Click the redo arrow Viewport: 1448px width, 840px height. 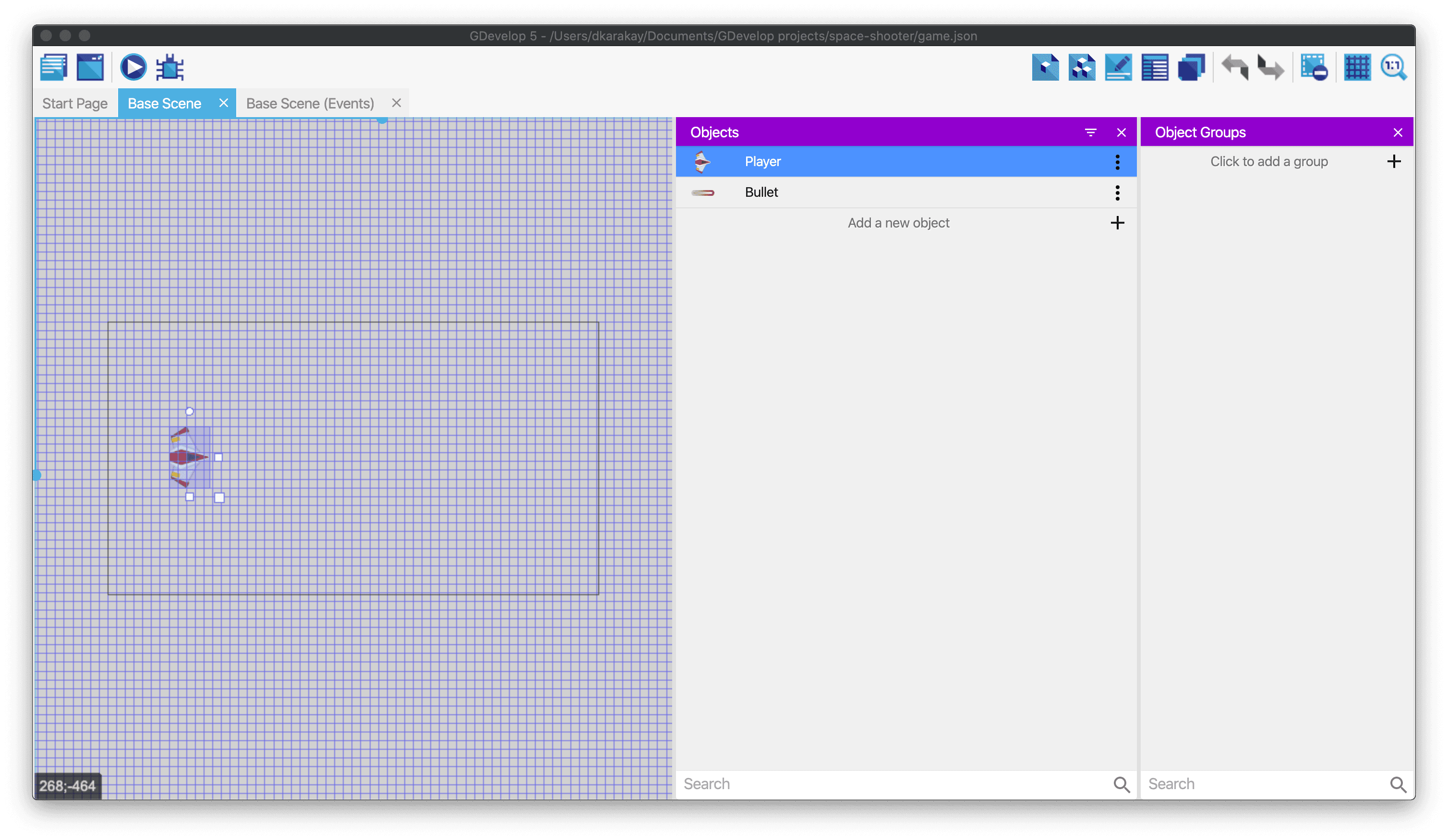coord(1270,67)
